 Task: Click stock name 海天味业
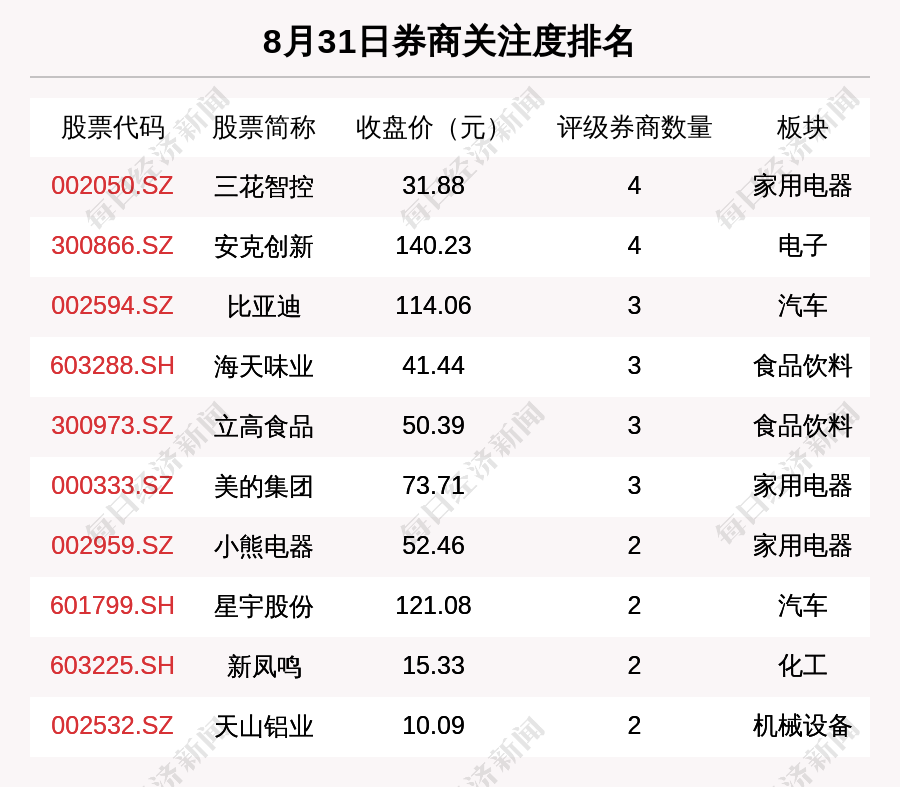click(x=263, y=367)
